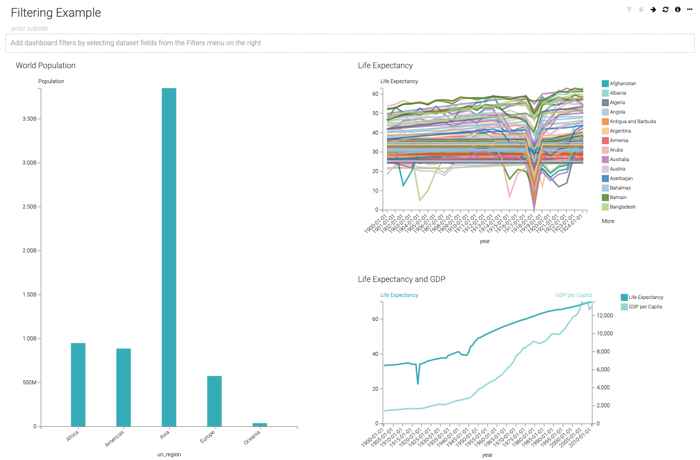Toggle GDP per Capita legend series
This screenshot has height=460, width=700.
coord(645,307)
